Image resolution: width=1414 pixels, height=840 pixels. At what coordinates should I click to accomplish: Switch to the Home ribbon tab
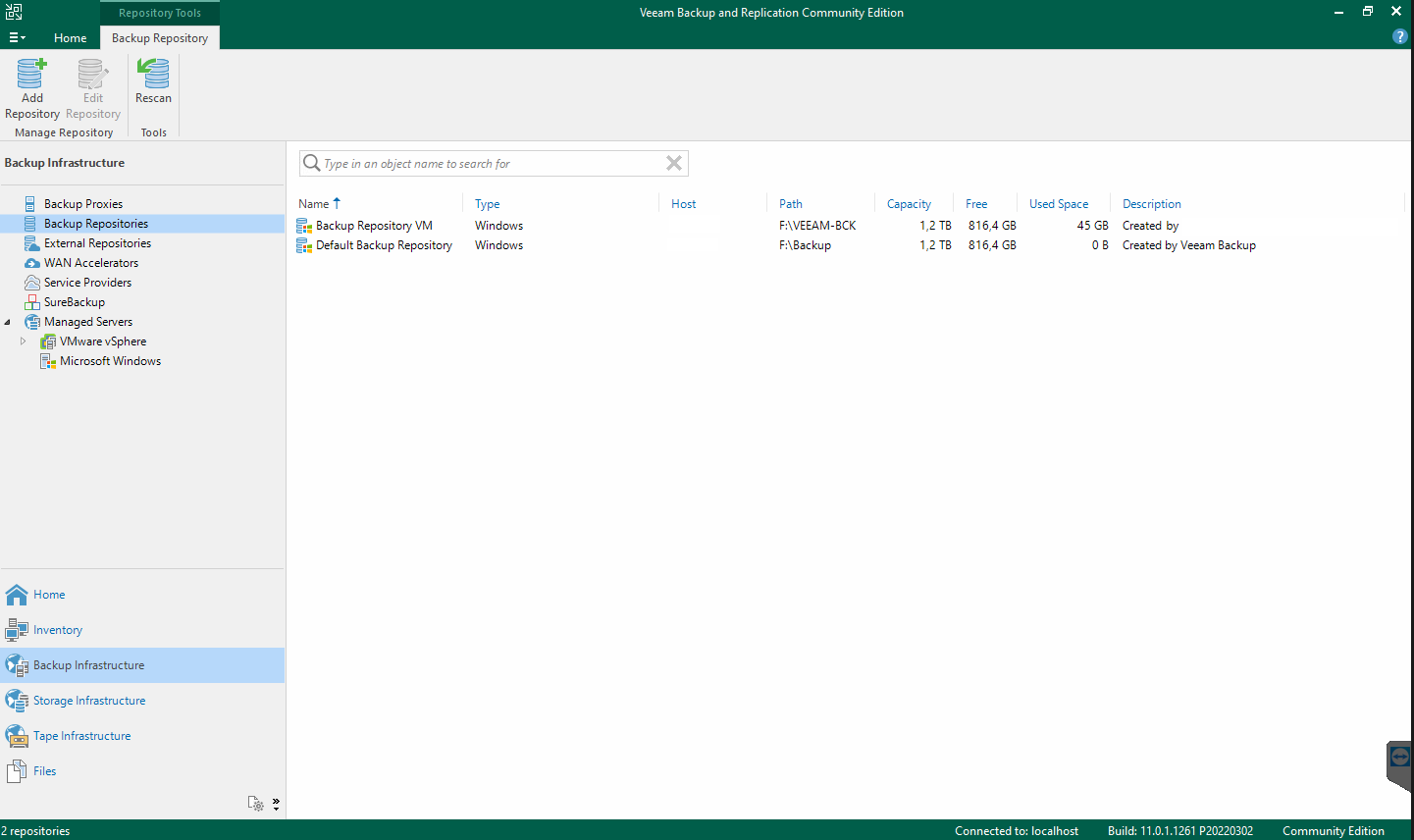click(70, 37)
